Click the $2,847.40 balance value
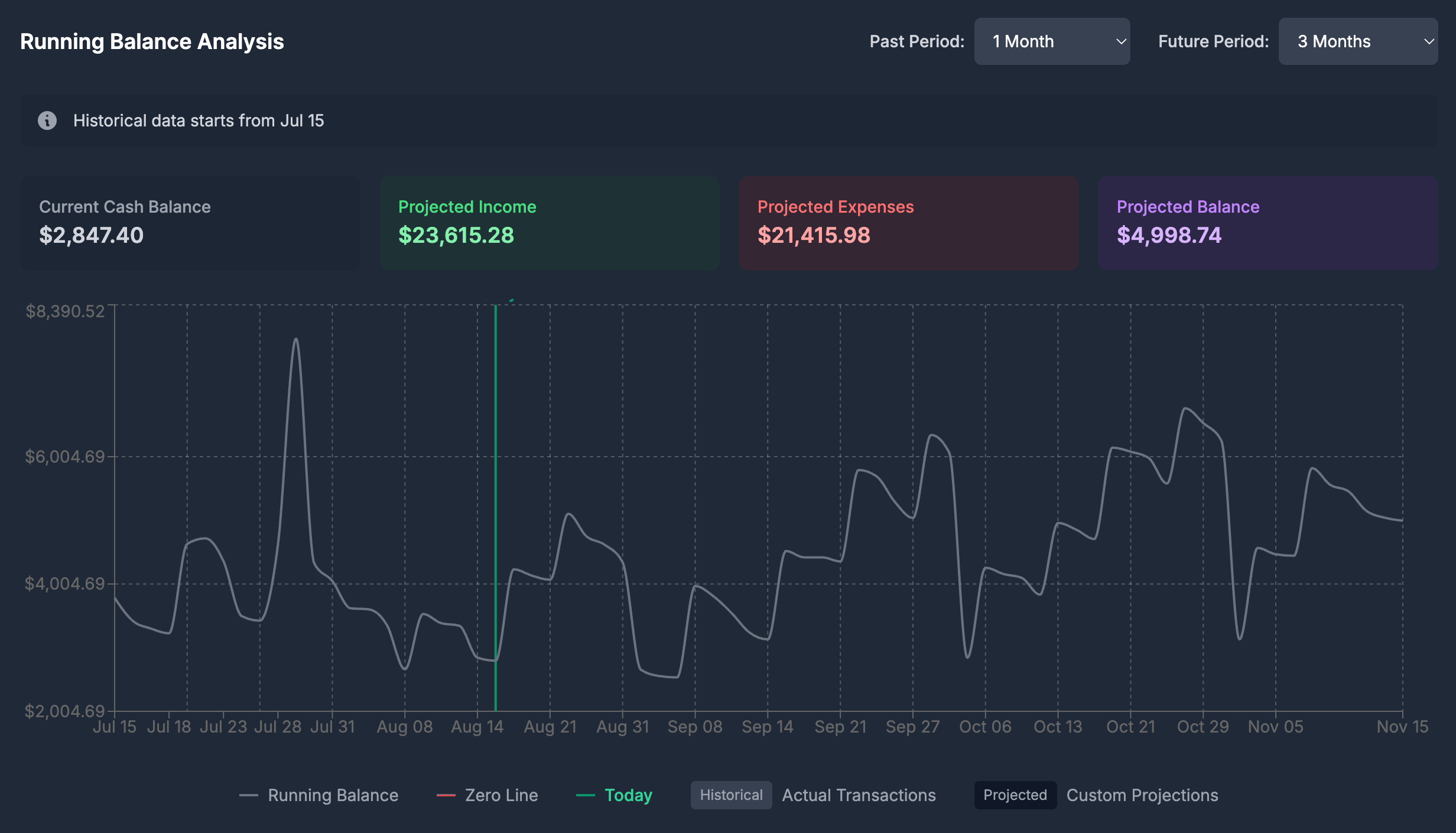The image size is (1456, 833). [x=91, y=235]
